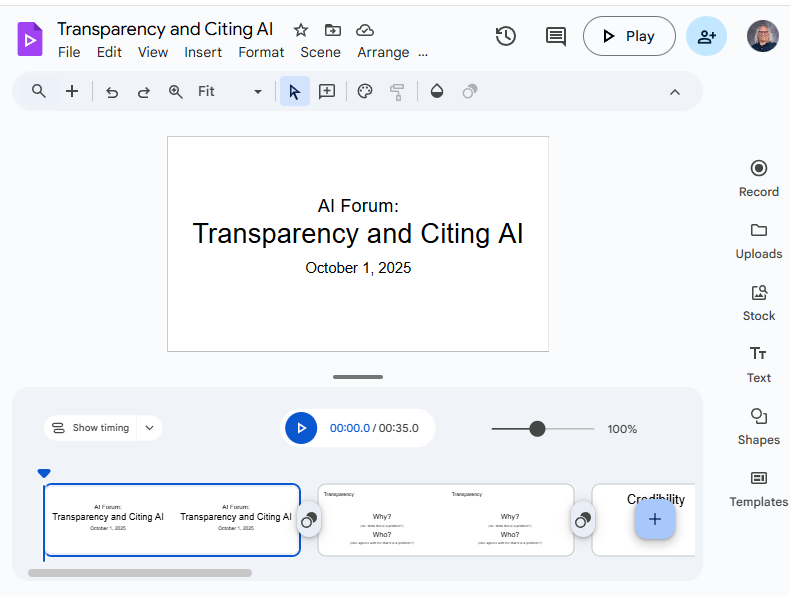The image size is (790, 596).
Task: Open the background fill droplet icon
Action: [x=437, y=91]
